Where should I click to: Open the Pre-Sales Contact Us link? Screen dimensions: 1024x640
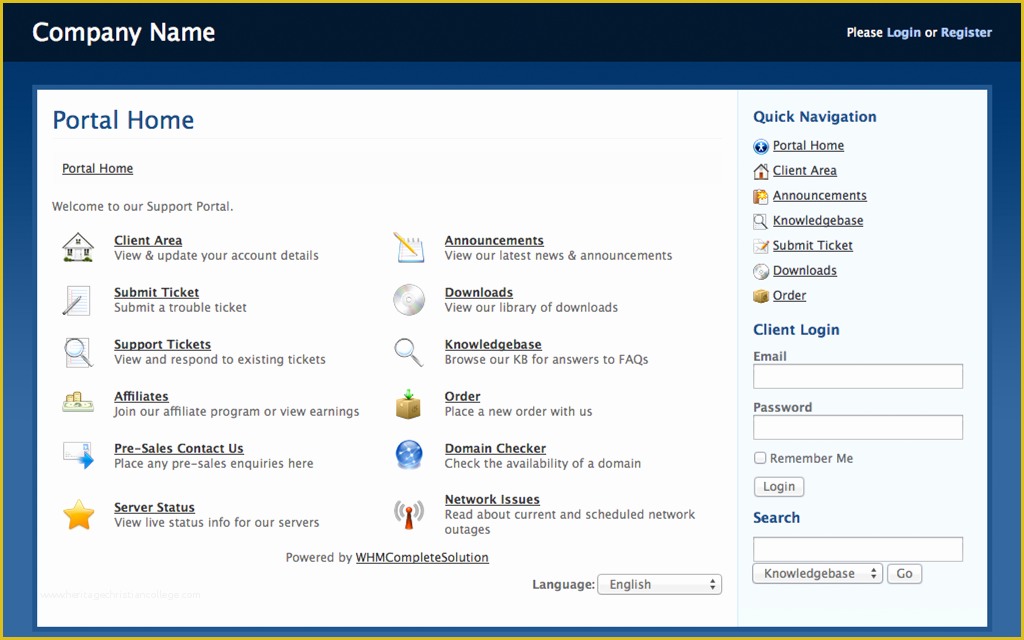179,449
